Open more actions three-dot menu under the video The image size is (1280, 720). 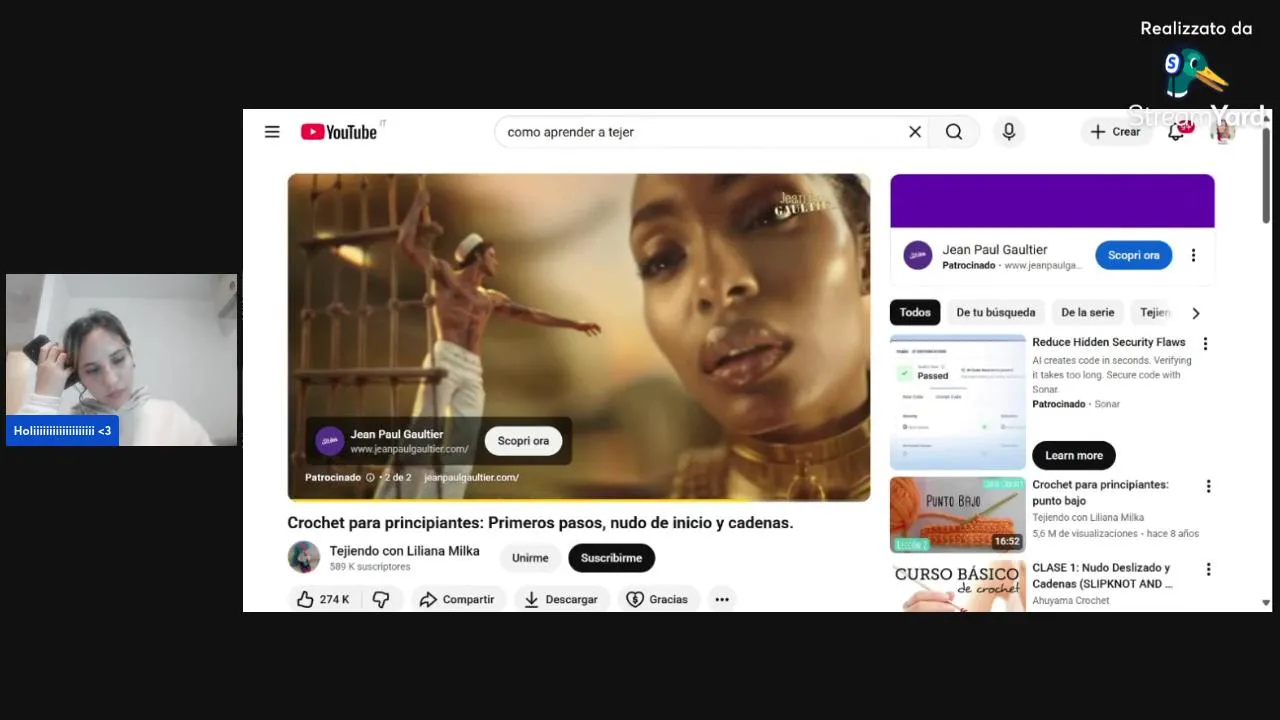(722, 599)
